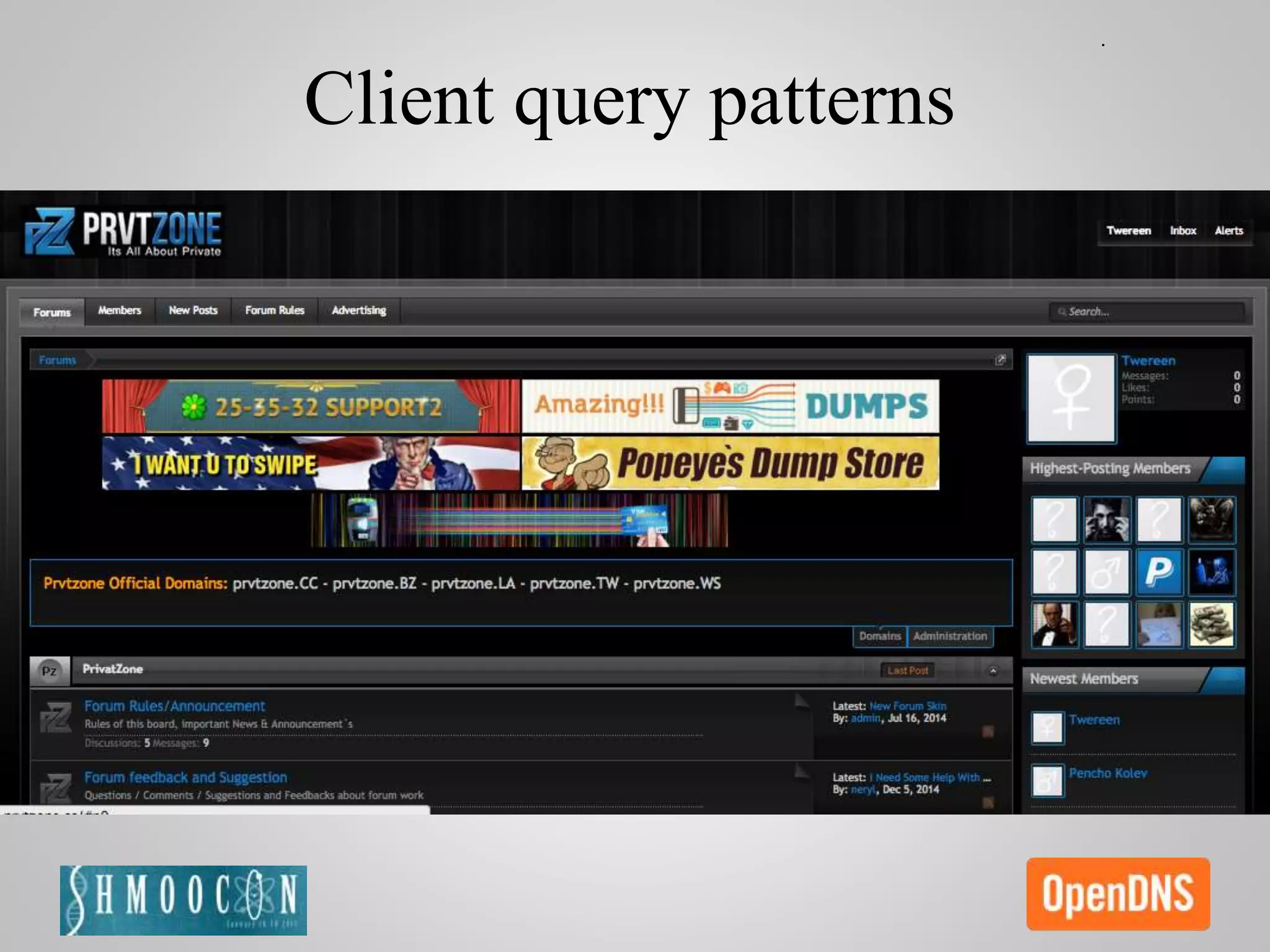This screenshot has height=952, width=1270.
Task: Click the dark creature member avatar
Action: coord(1212,519)
